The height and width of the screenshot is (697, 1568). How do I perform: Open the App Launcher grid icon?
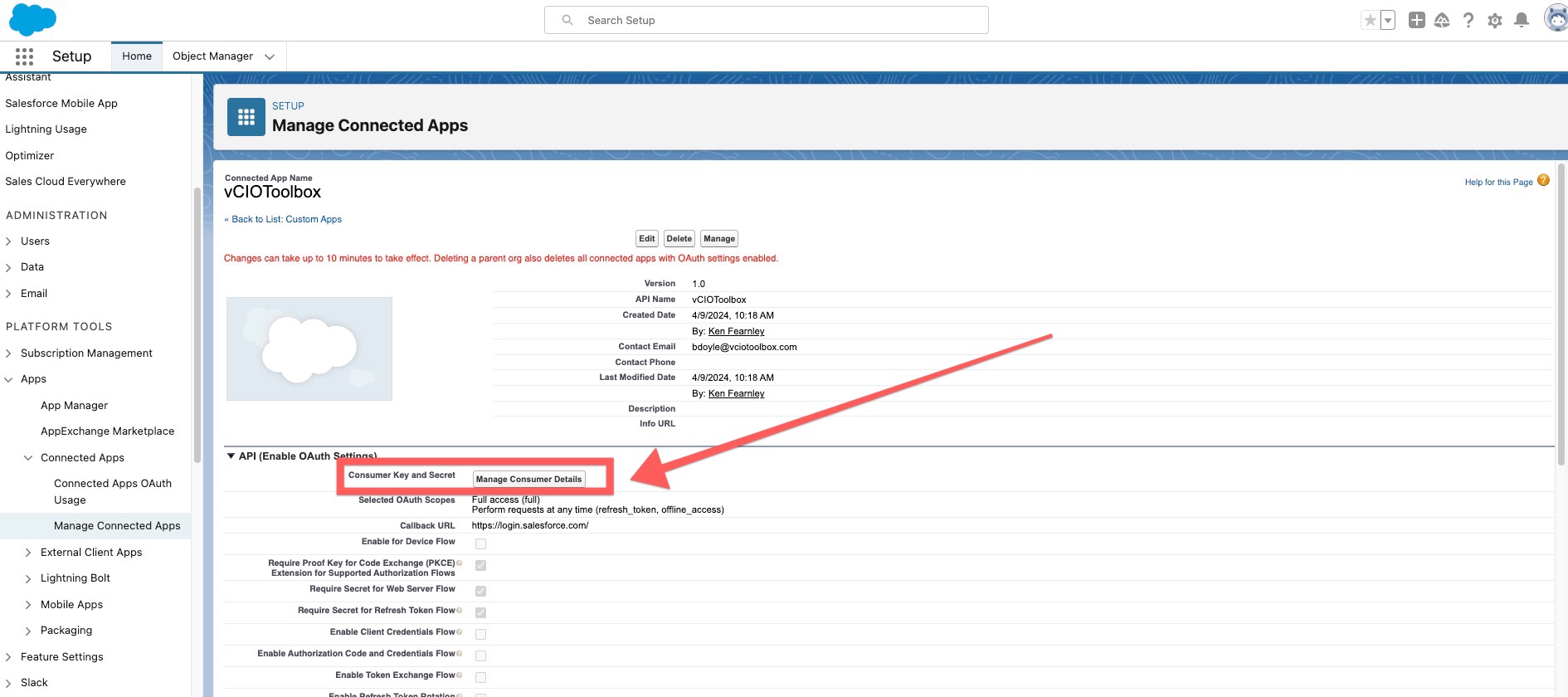pyautogui.click(x=24, y=56)
